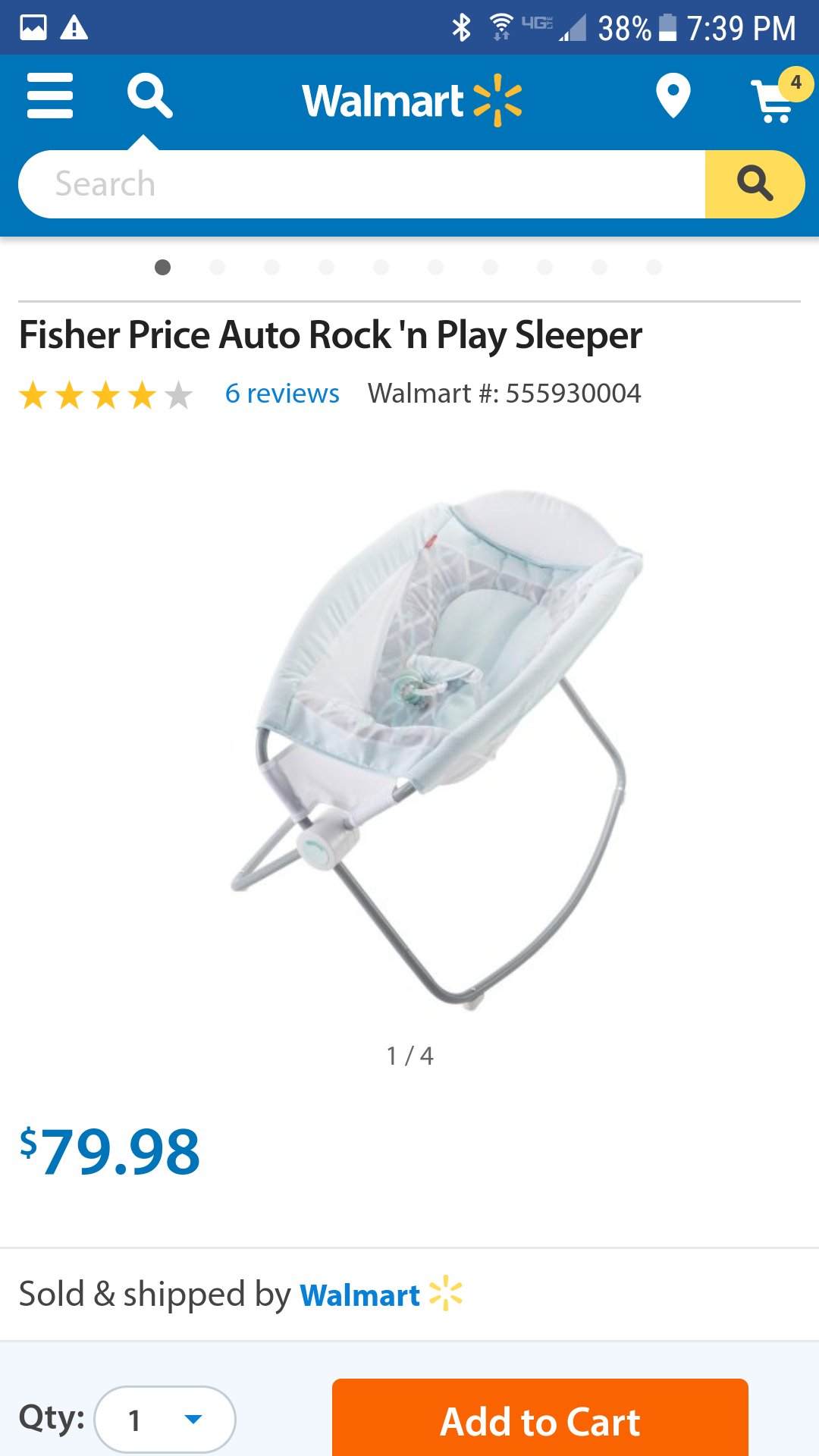The width and height of the screenshot is (819, 1456).
Task: Select the last carousel page dot
Action: 654,267
